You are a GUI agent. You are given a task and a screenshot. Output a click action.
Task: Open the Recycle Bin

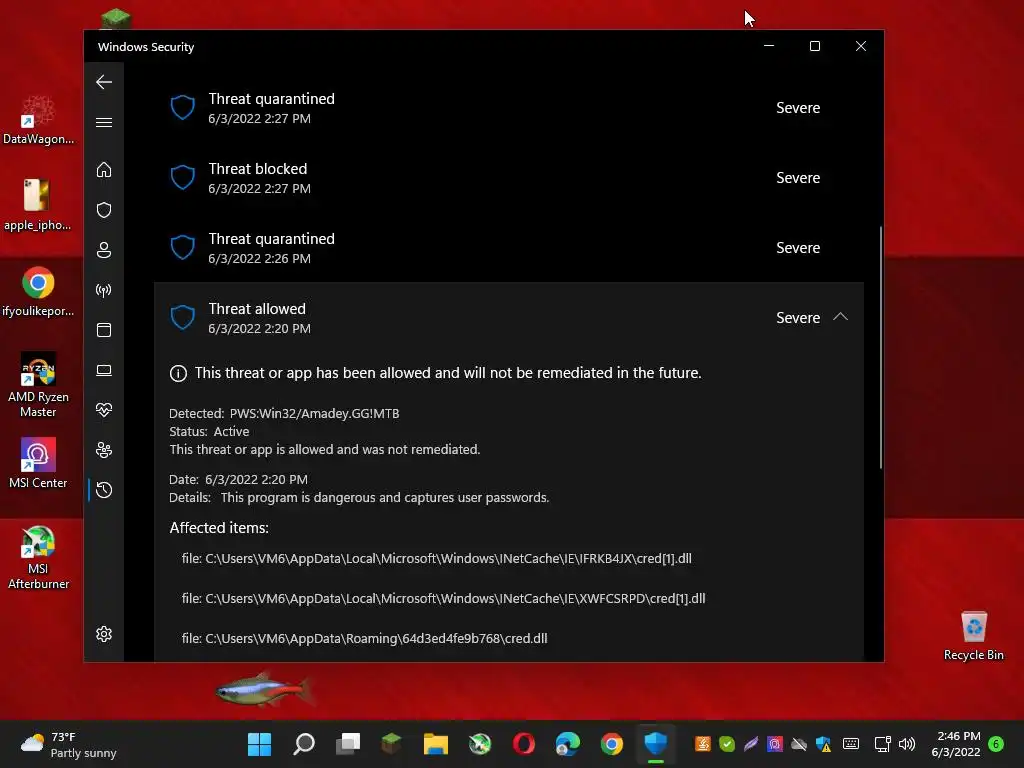(x=974, y=636)
